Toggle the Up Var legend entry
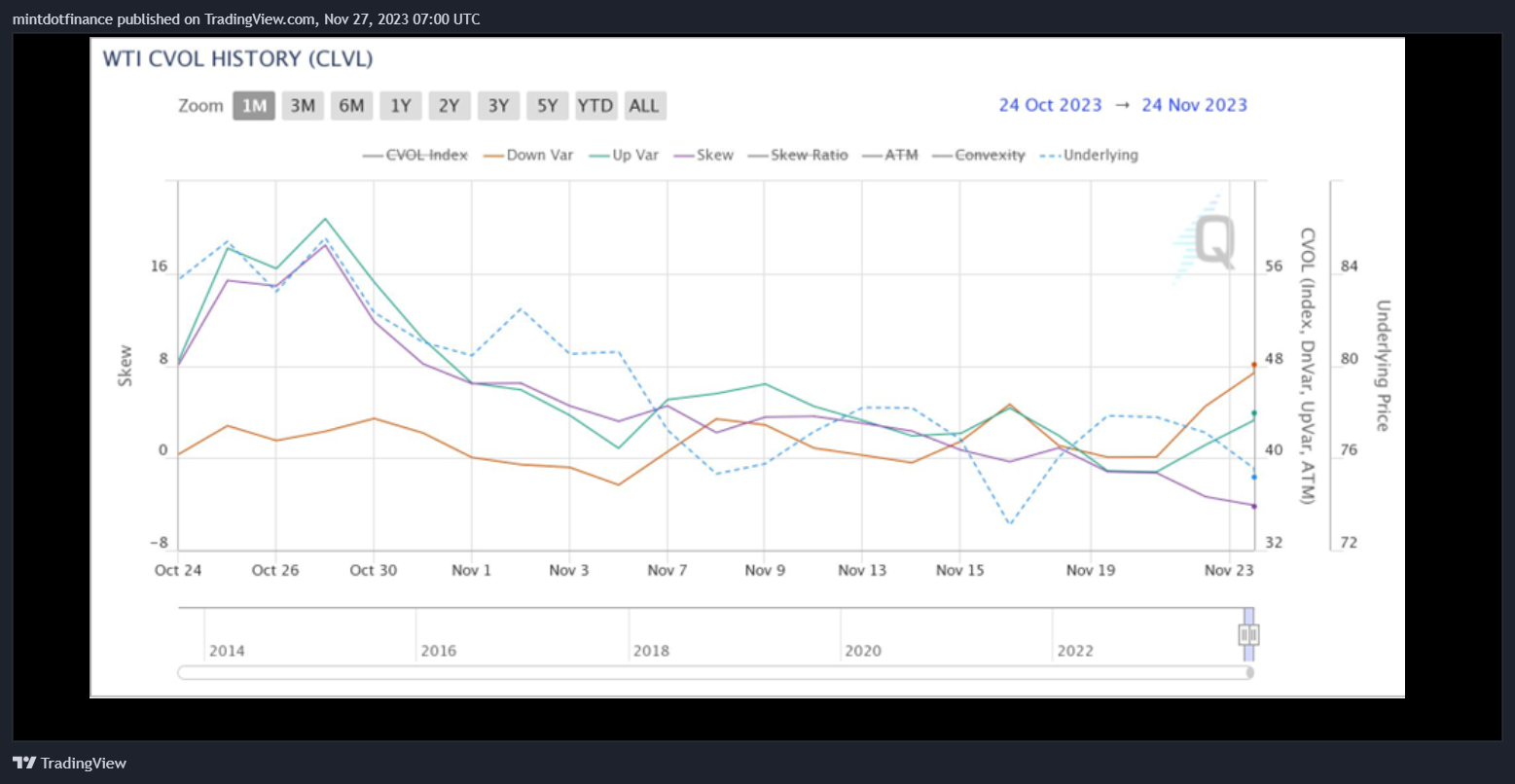The width and height of the screenshot is (1515, 784). (623, 155)
